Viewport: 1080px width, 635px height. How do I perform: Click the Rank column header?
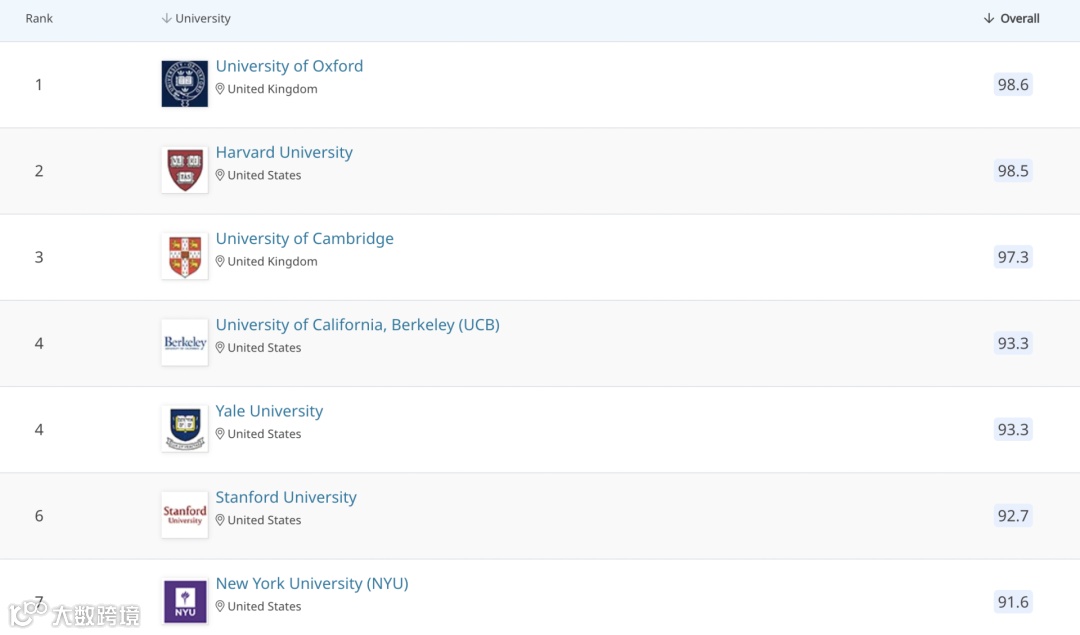pyautogui.click(x=39, y=19)
